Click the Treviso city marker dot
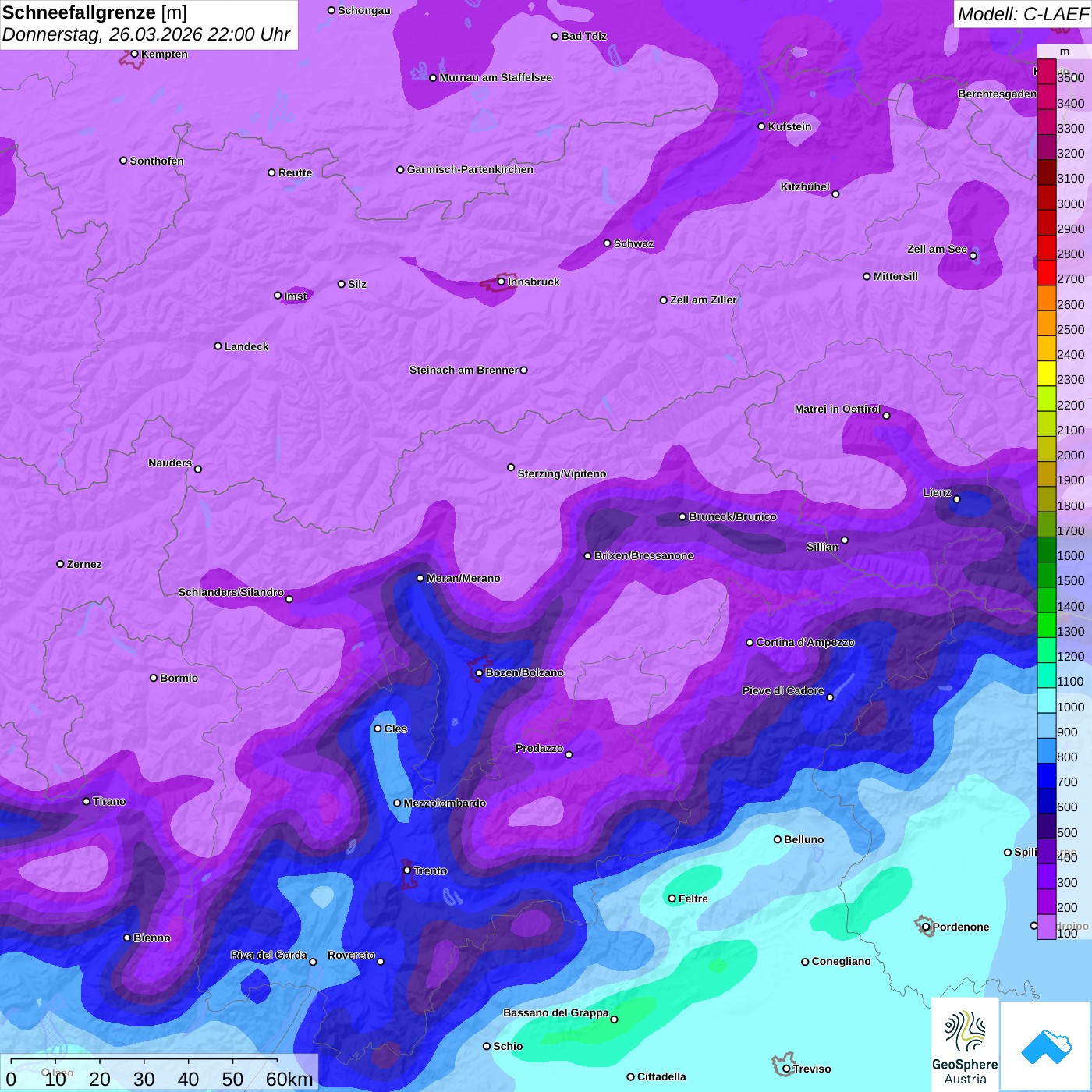The height and width of the screenshot is (1092, 1092). tap(787, 1069)
